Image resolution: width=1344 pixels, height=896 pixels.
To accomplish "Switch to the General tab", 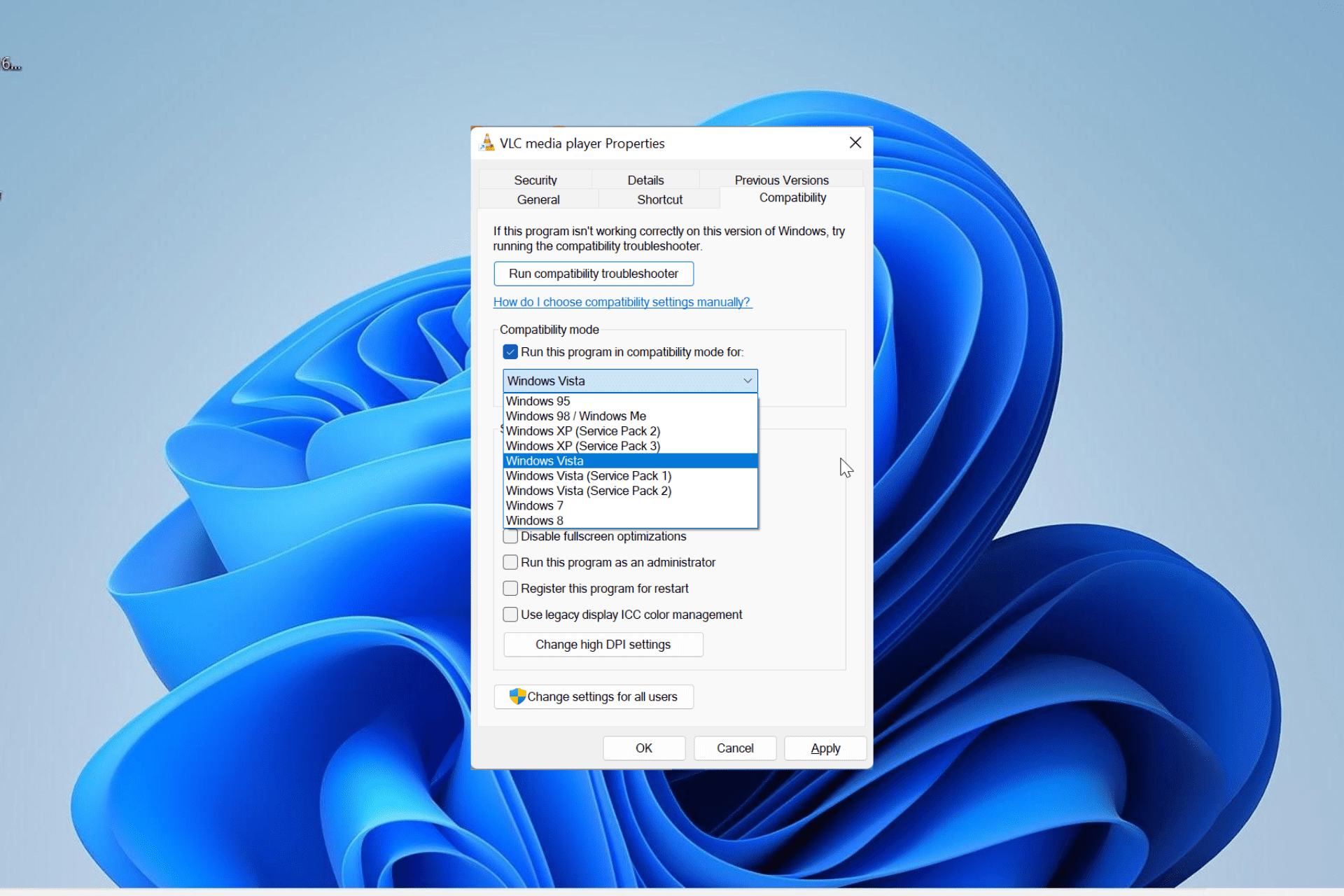I will (x=538, y=199).
